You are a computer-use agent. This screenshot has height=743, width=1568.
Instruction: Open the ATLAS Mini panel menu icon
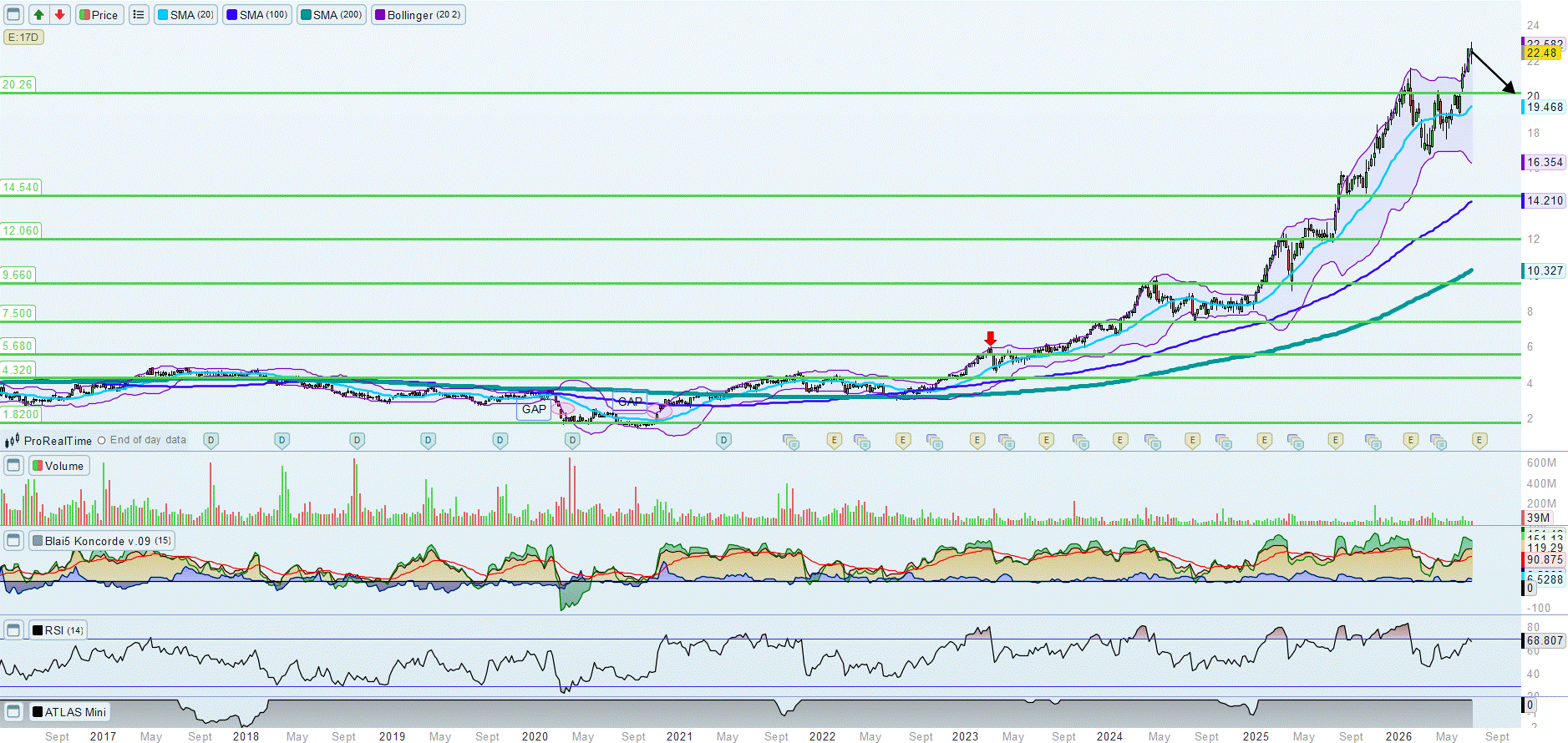click(x=13, y=711)
